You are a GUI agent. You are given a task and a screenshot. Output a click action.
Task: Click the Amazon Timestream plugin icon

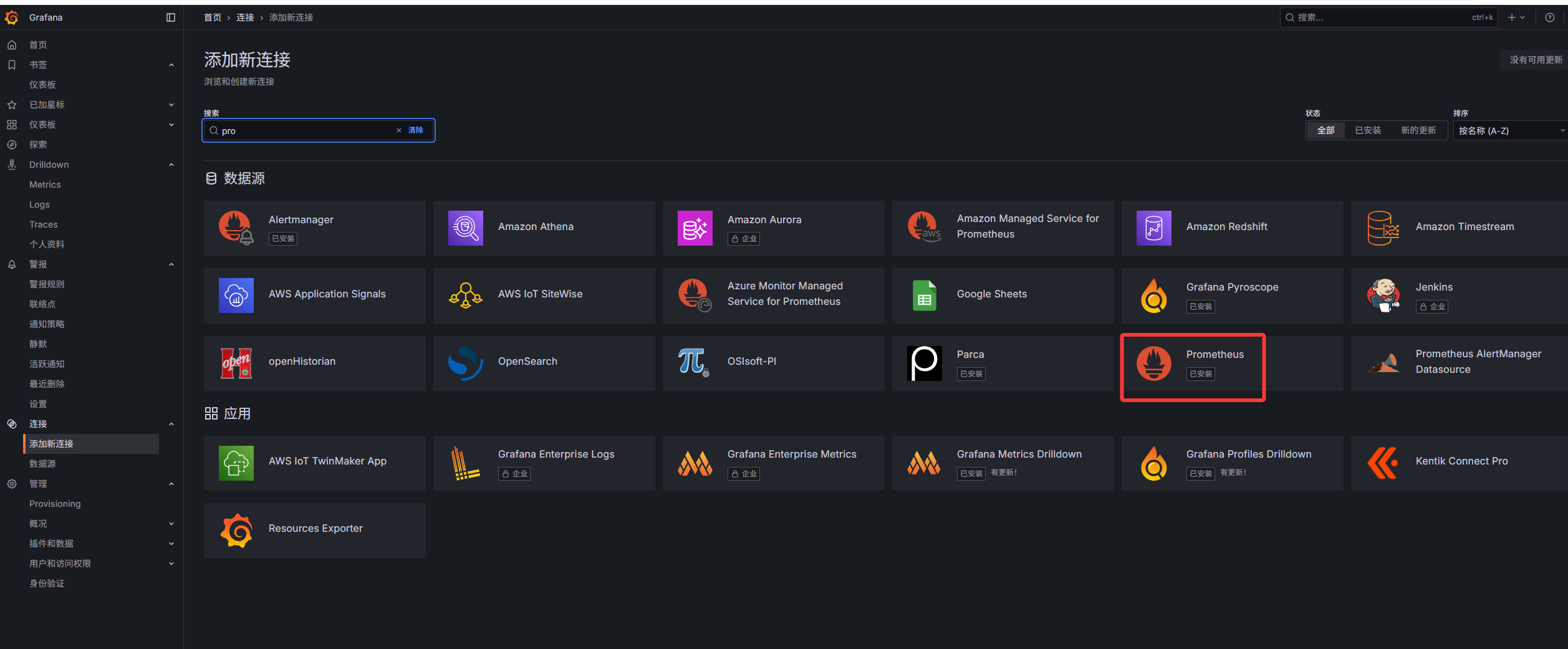point(1383,228)
